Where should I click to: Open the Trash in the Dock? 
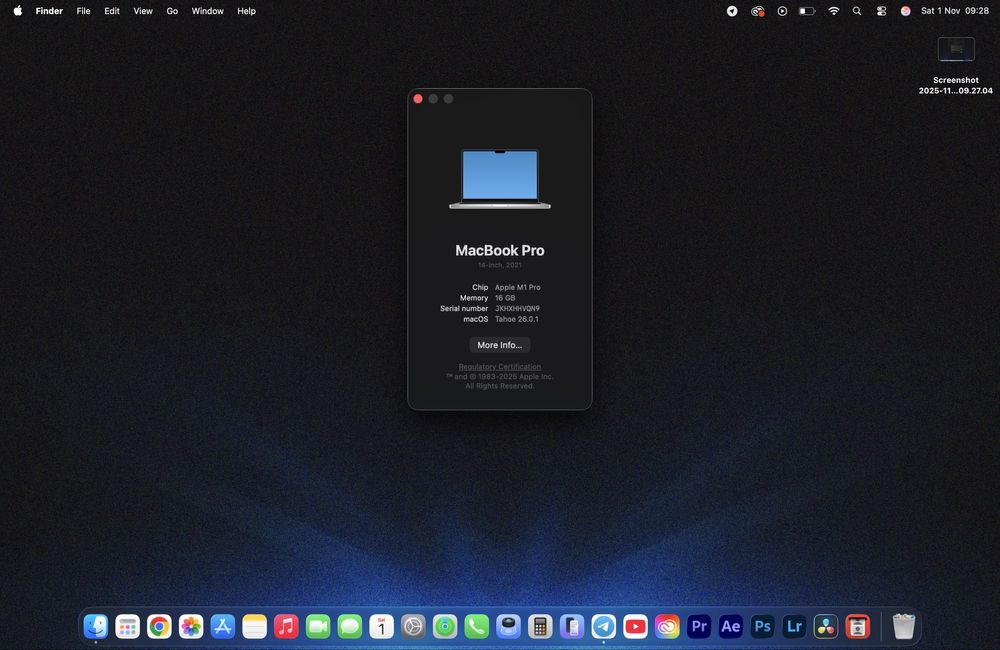pyautogui.click(x=904, y=626)
